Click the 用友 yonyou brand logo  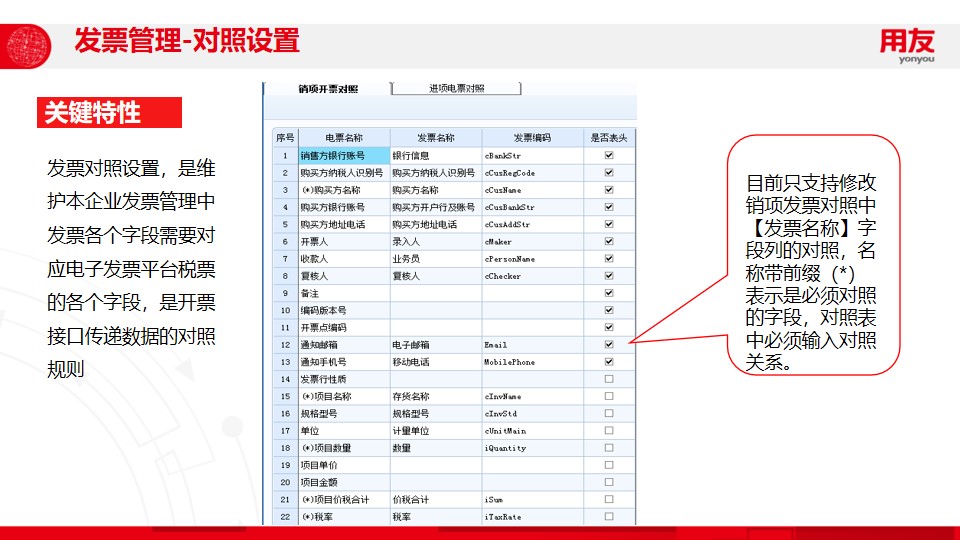[x=906, y=45]
